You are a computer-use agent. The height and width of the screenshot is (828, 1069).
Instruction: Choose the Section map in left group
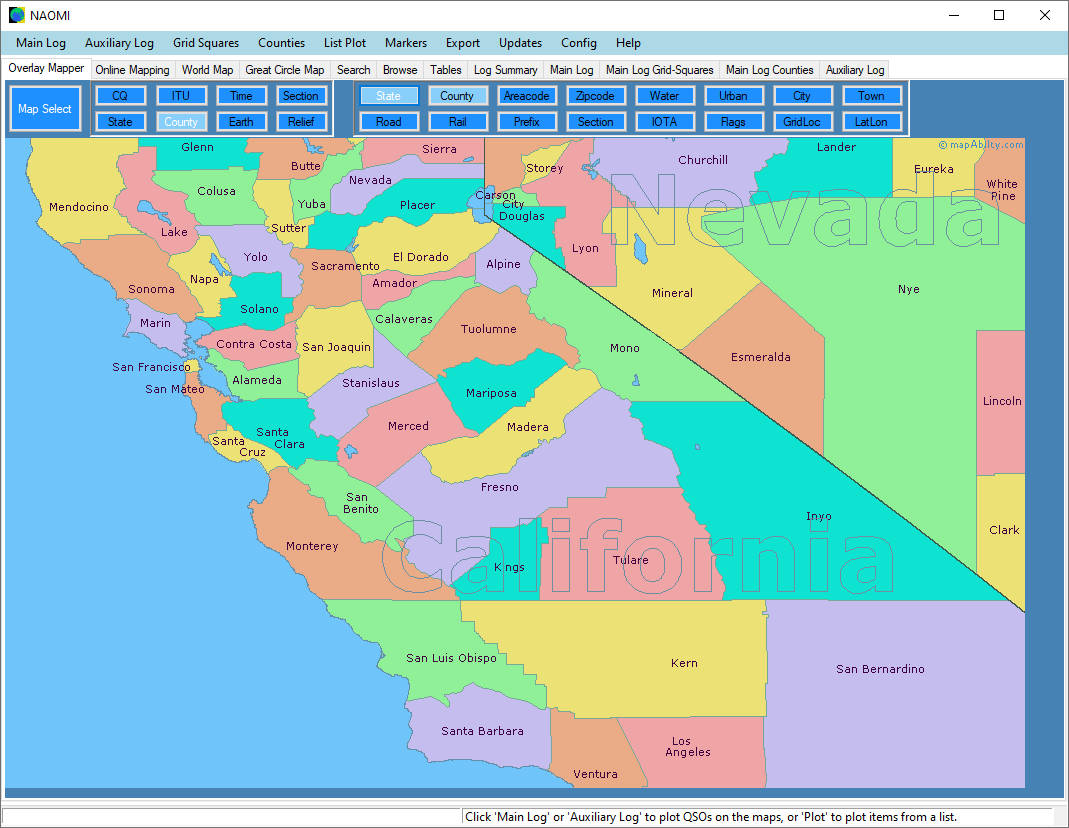click(x=301, y=96)
